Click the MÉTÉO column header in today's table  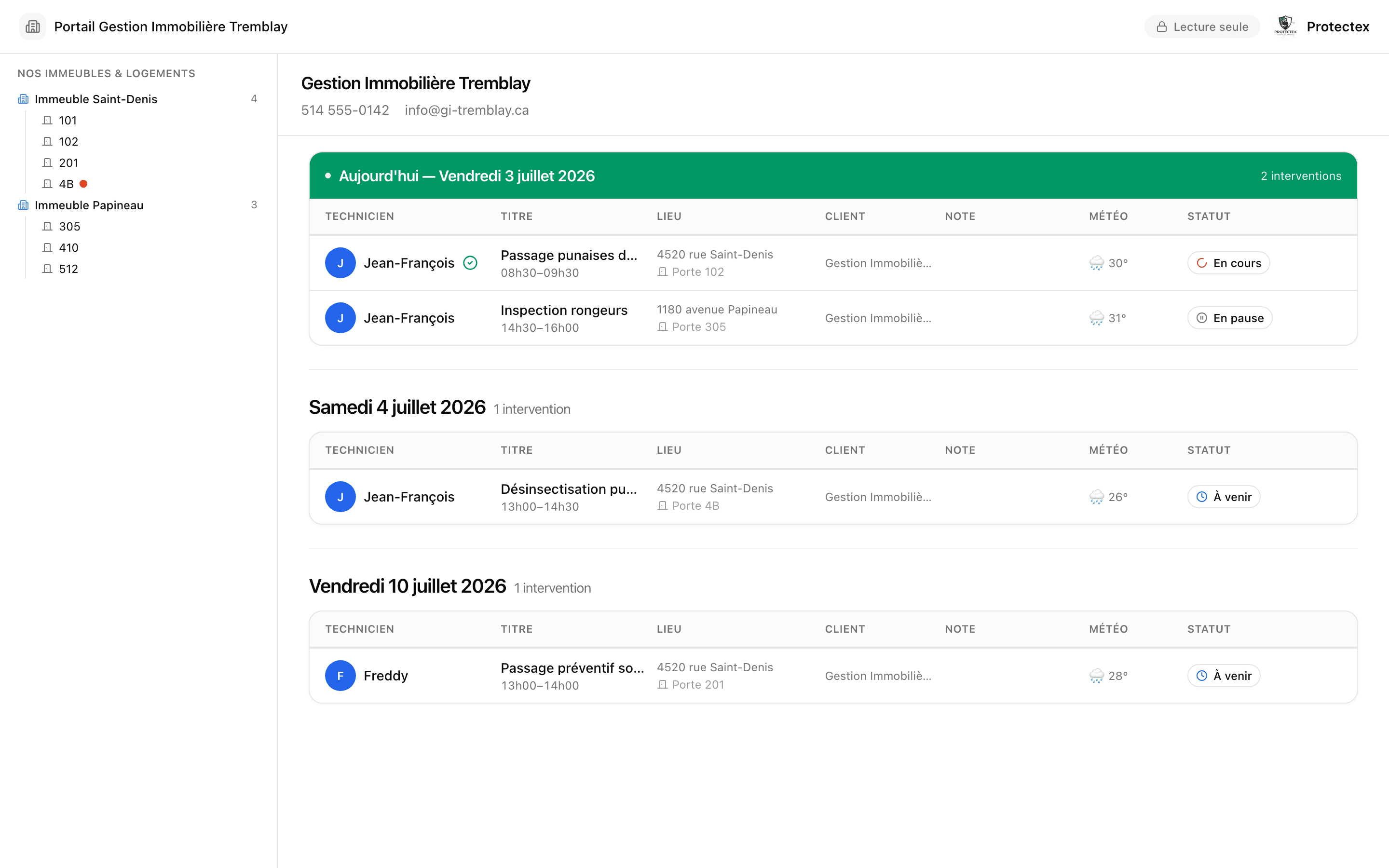tap(1108, 217)
